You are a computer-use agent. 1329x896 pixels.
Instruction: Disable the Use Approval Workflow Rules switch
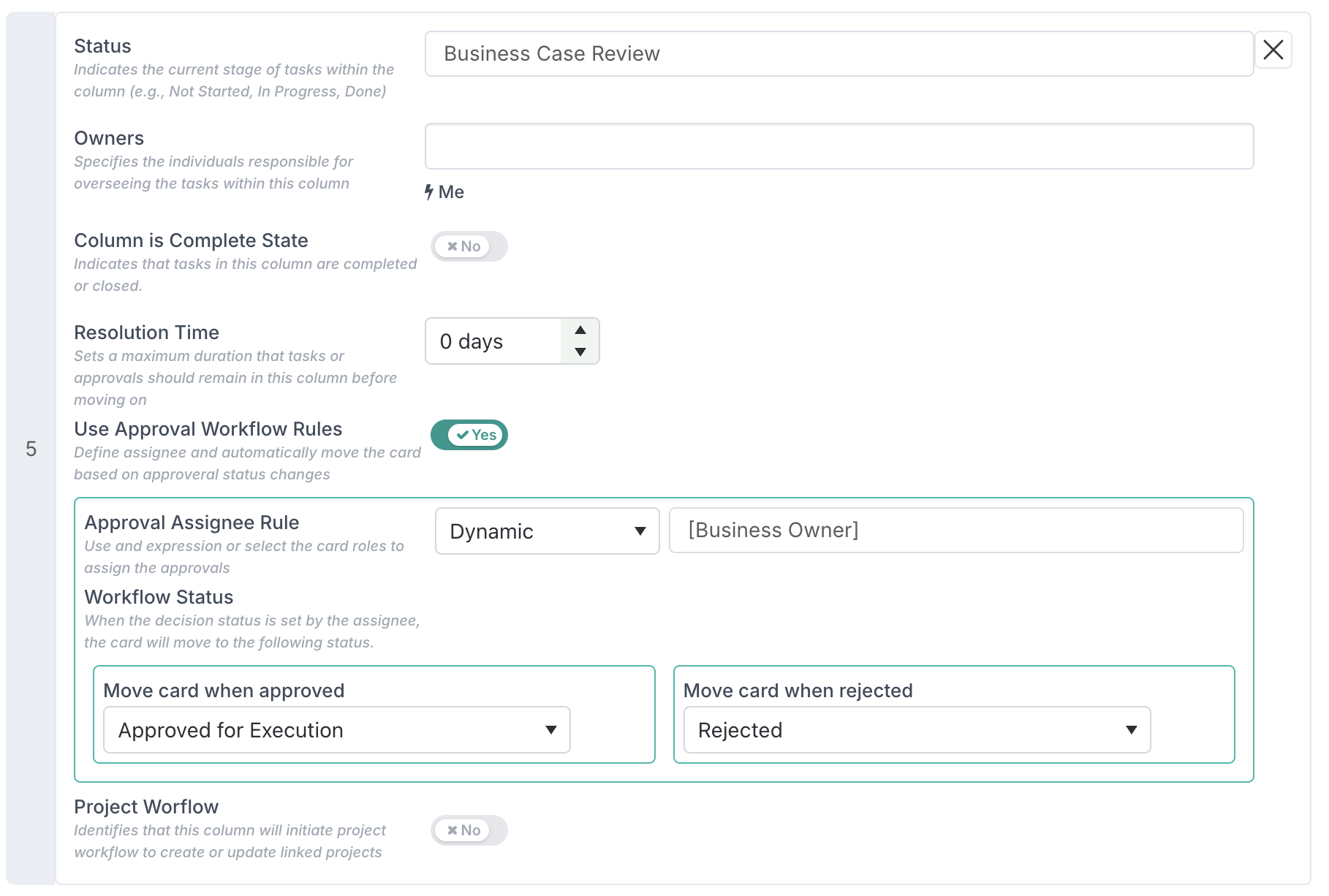pos(469,436)
